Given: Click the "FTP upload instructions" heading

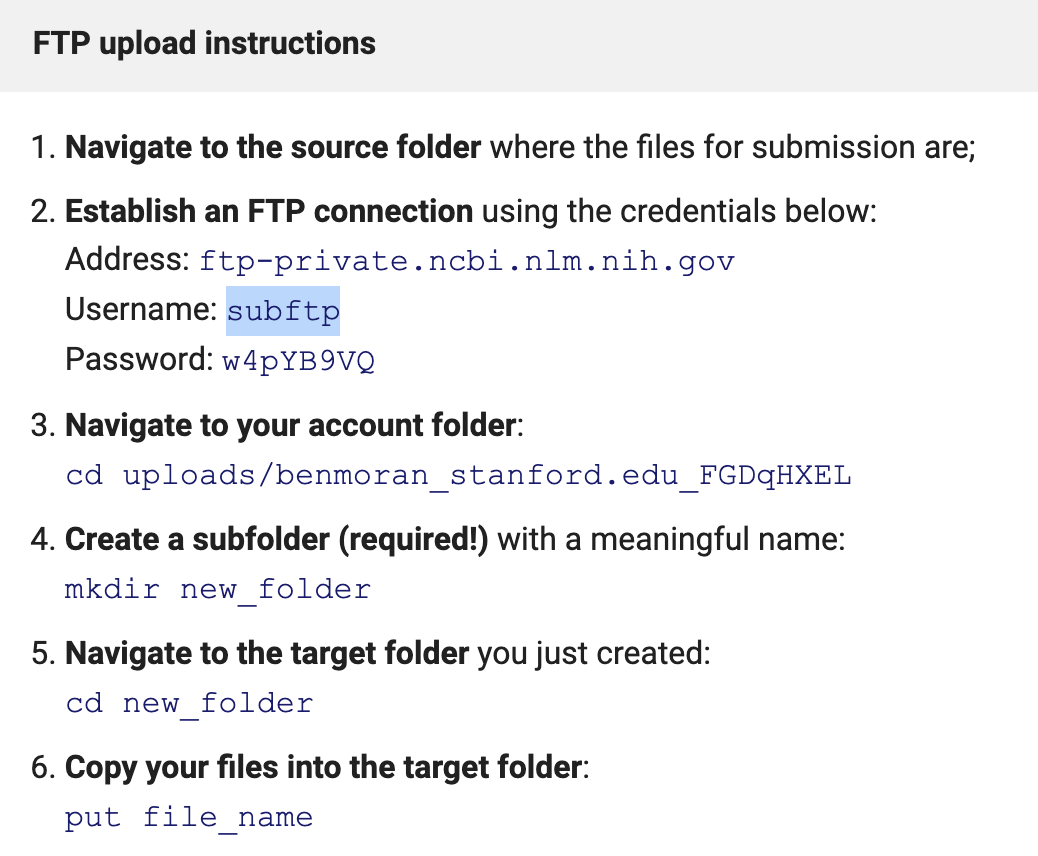Looking at the screenshot, I should [x=204, y=44].
